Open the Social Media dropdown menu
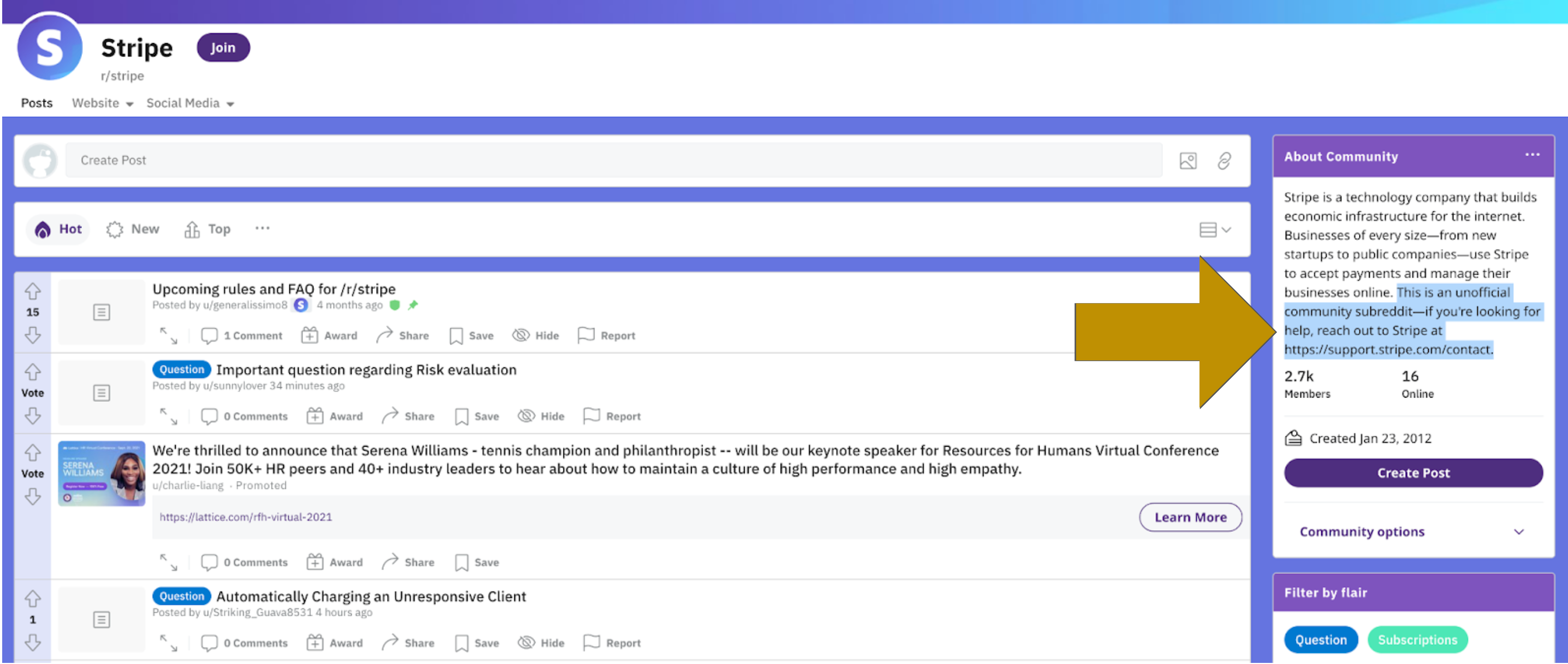 [190, 103]
